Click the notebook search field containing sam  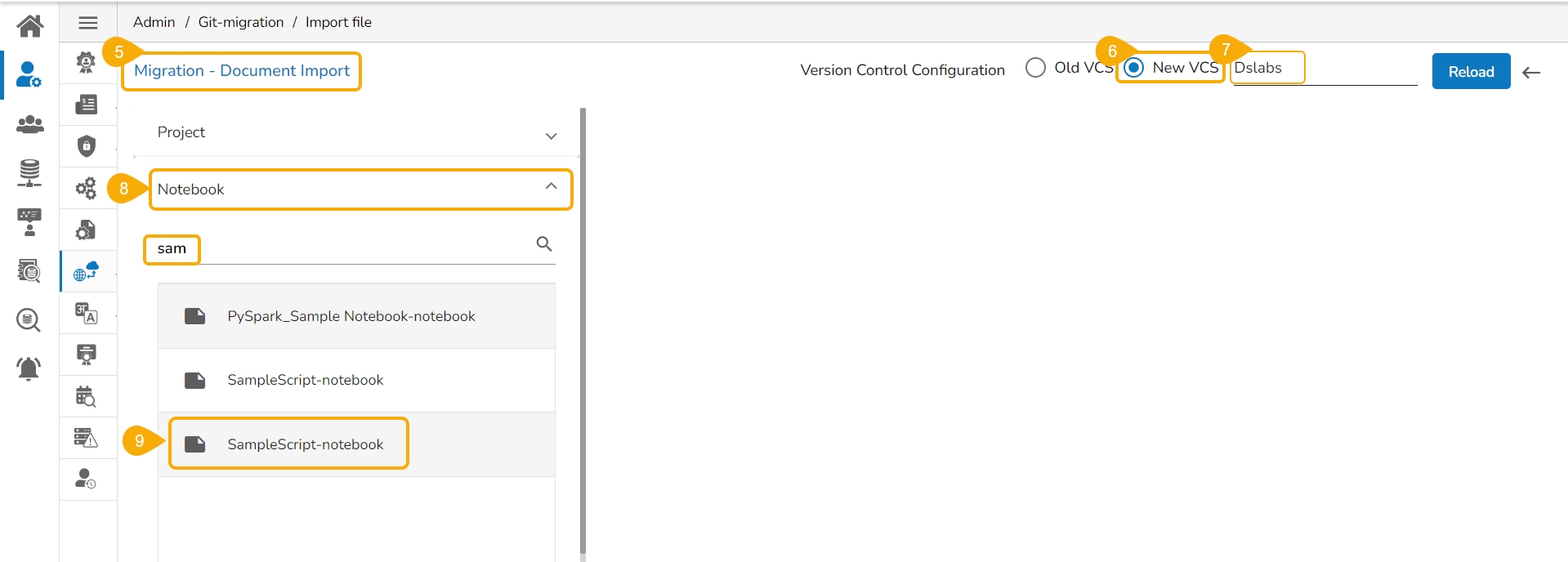click(343, 248)
